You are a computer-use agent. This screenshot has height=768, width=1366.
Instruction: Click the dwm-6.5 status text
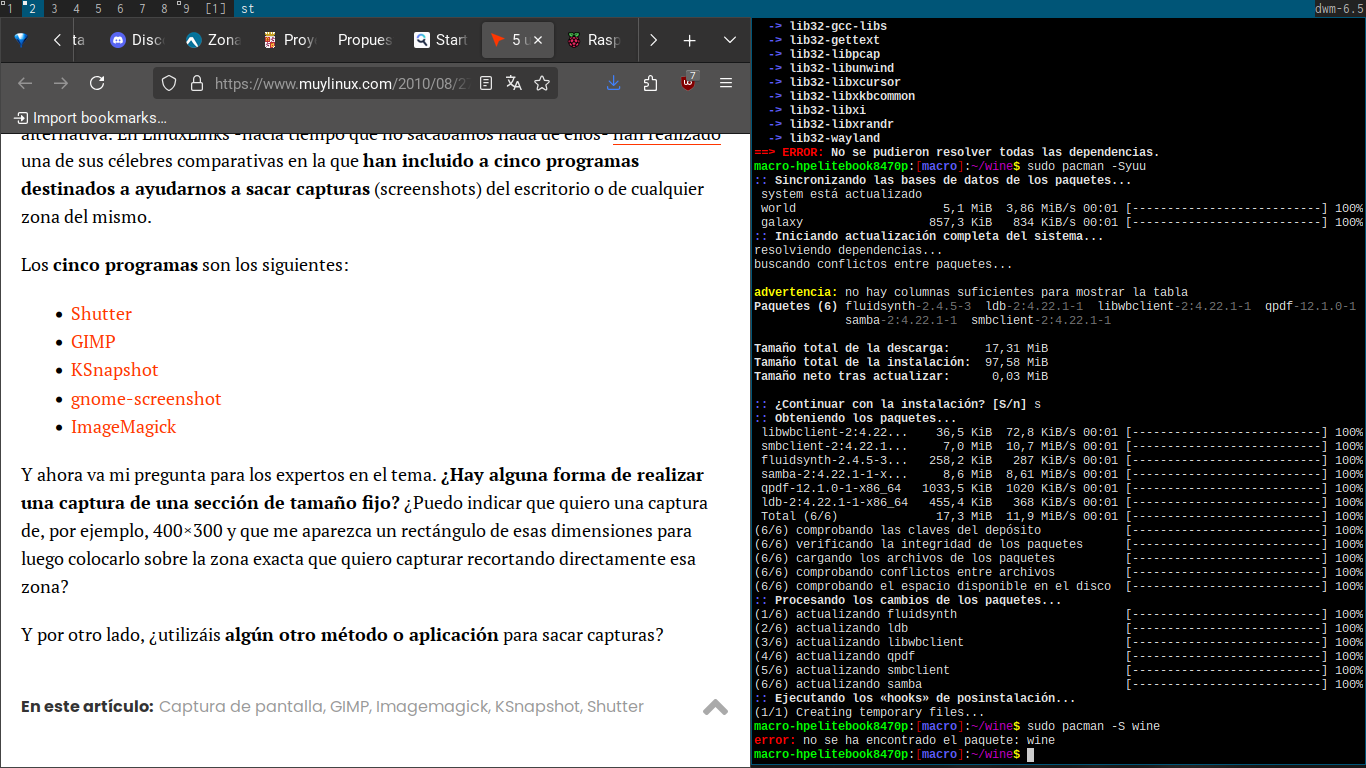click(1340, 9)
